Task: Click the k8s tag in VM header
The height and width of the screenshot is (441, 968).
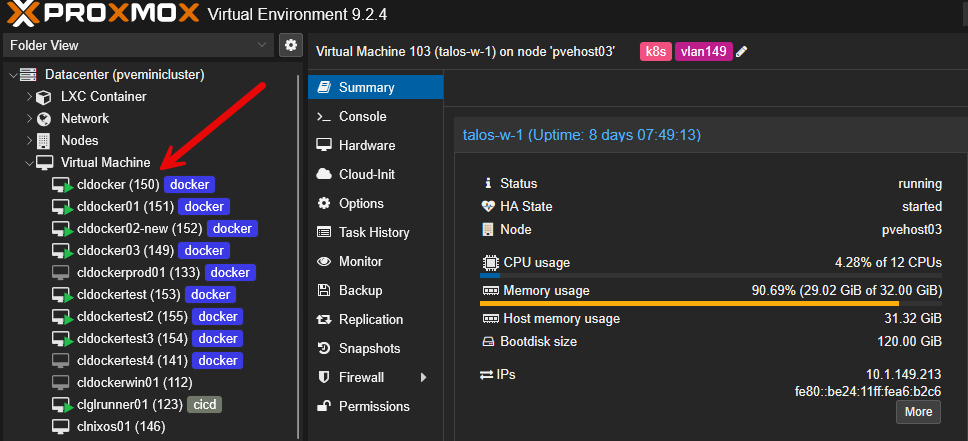Action: (x=656, y=51)
